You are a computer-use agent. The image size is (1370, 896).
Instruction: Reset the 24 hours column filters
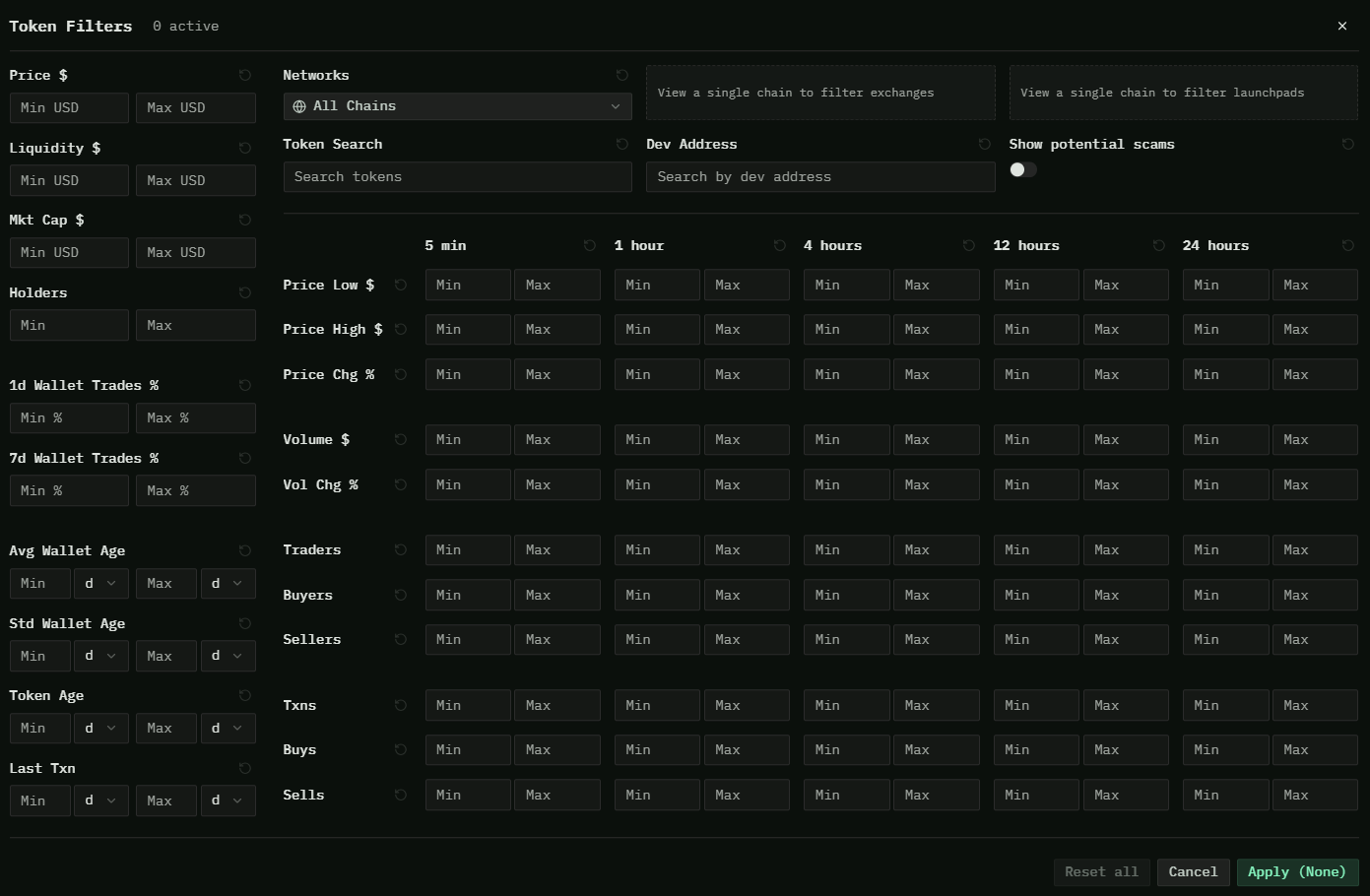[1347, 246]
